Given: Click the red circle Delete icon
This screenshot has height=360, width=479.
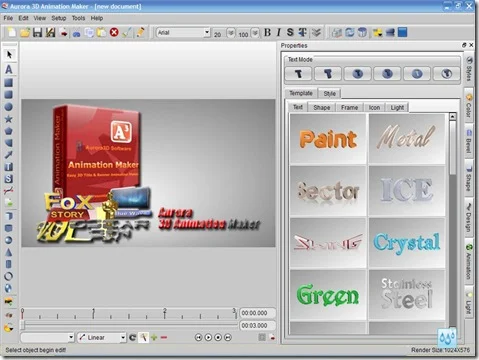Looking at the screenshot, I should point(114,32).
